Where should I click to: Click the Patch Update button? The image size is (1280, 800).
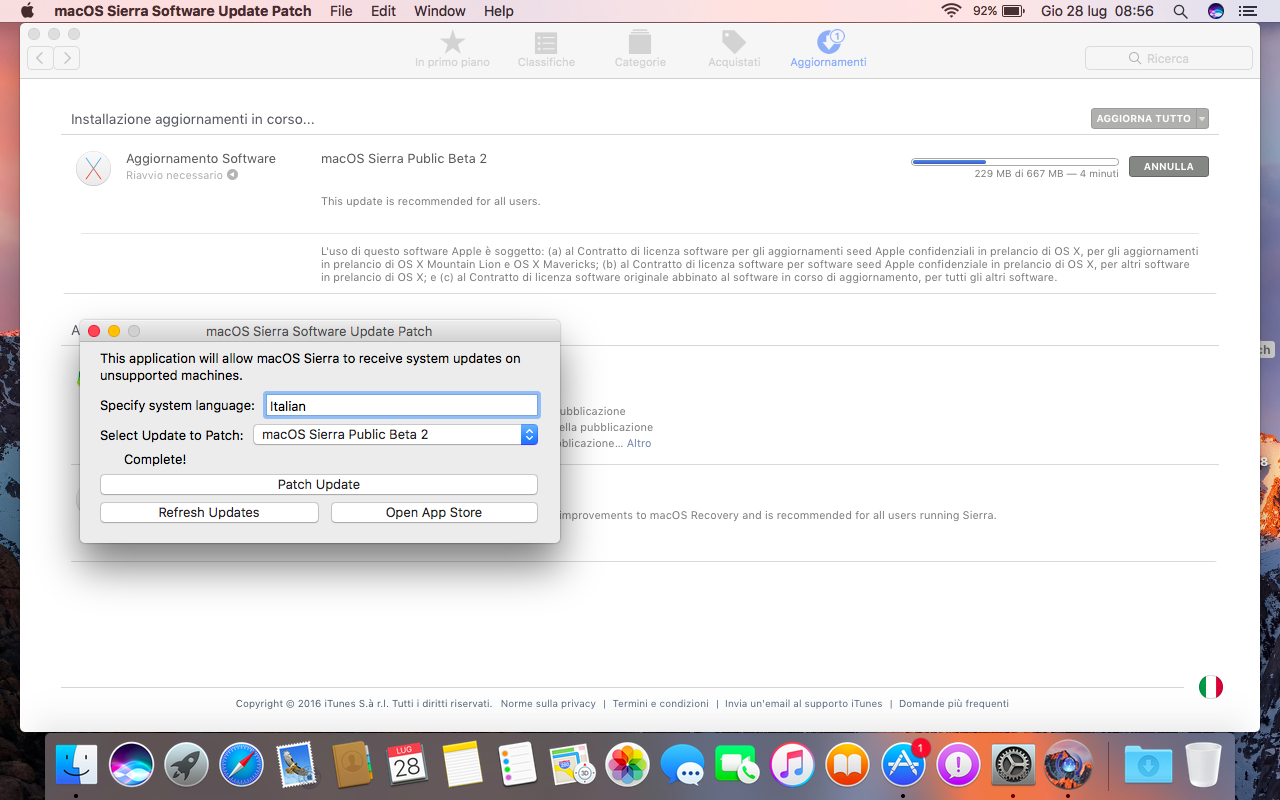coord(319,484)
